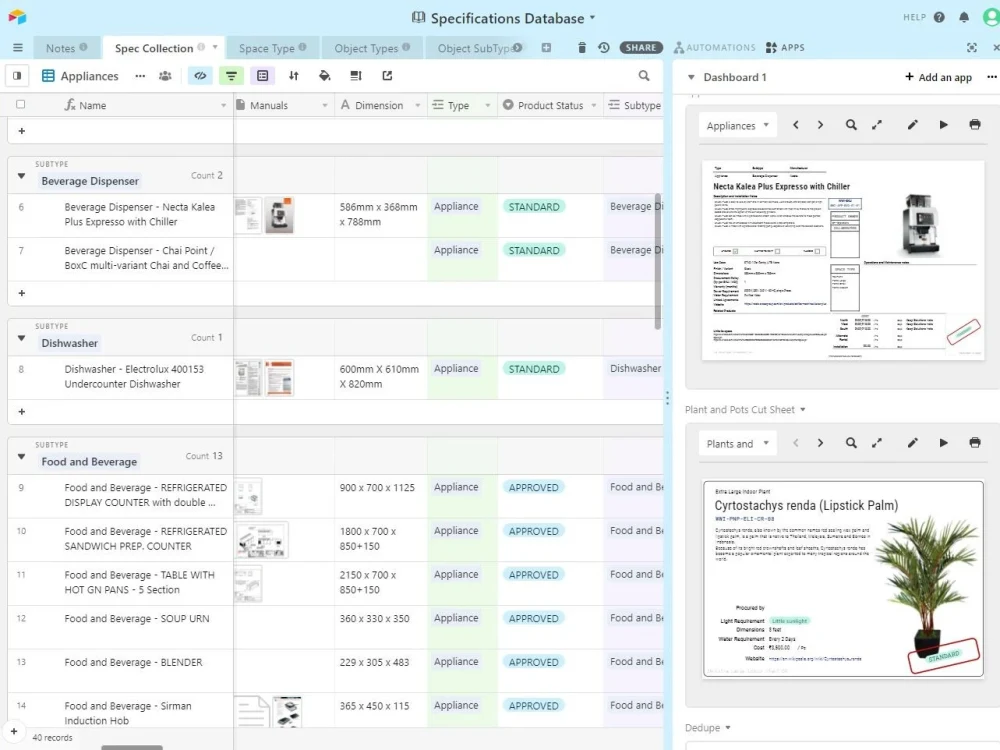The height and width of the screenshot is (750, 1000).
Task: Open the Appliances view name
Action: point(80,76)
